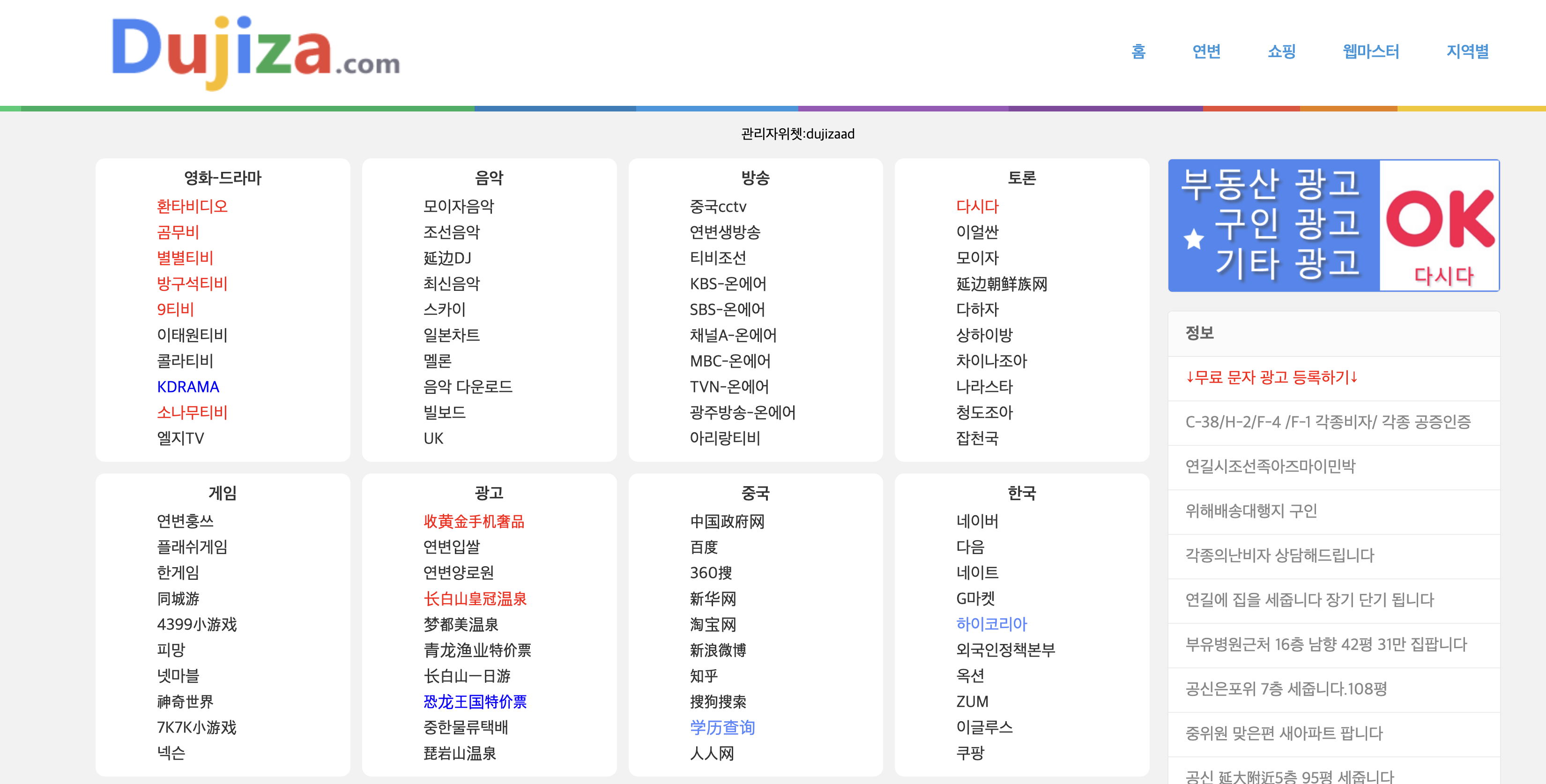Visit the 新浪微博 link
Viewport: 1546px width, 784px height.
click(718, 650)
